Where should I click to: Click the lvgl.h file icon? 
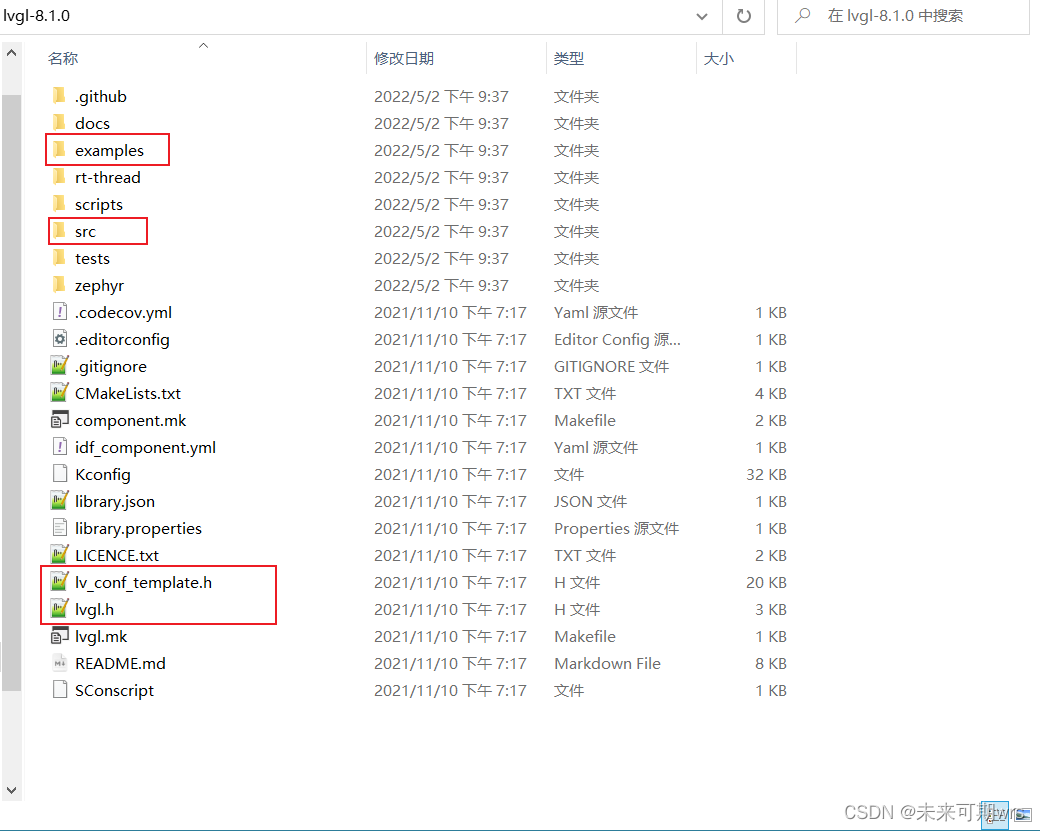point(60,609)
